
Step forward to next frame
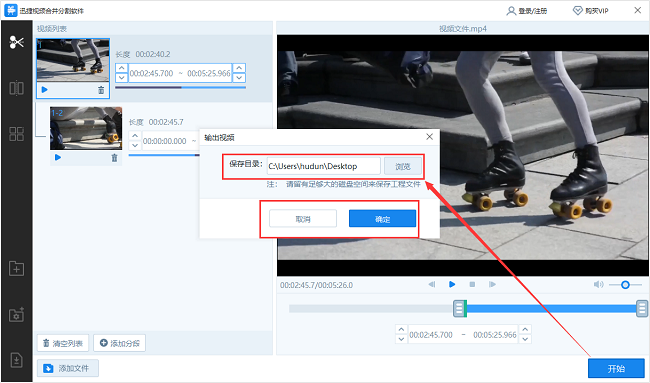[x=492, y=284]
